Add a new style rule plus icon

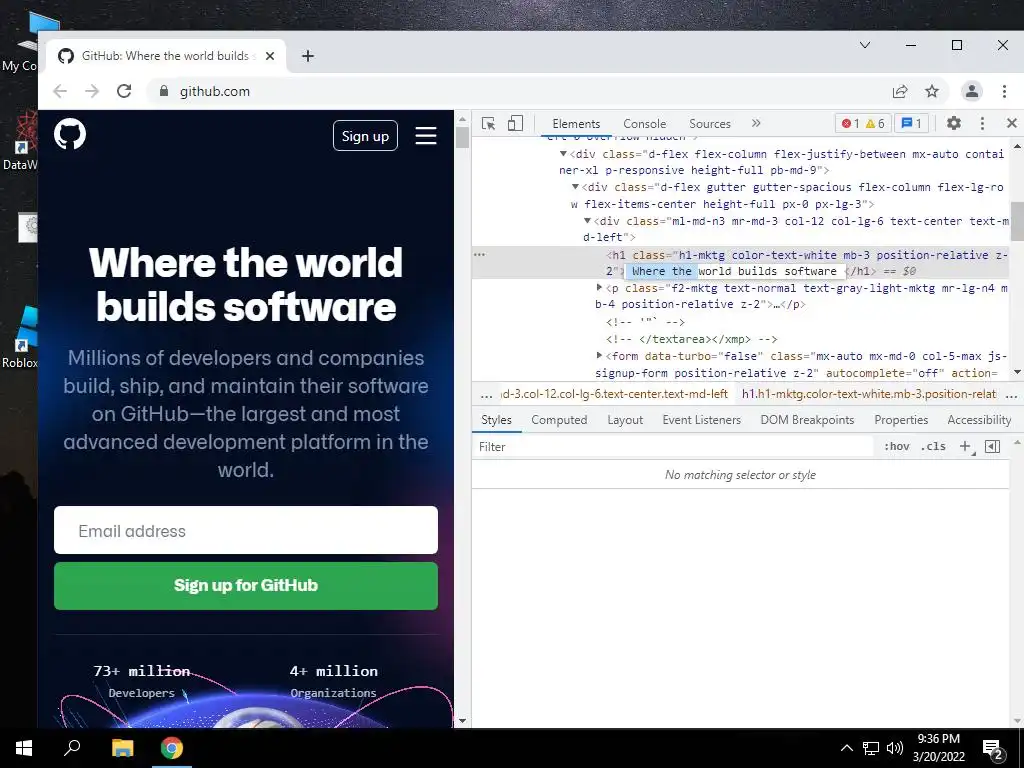965,447
